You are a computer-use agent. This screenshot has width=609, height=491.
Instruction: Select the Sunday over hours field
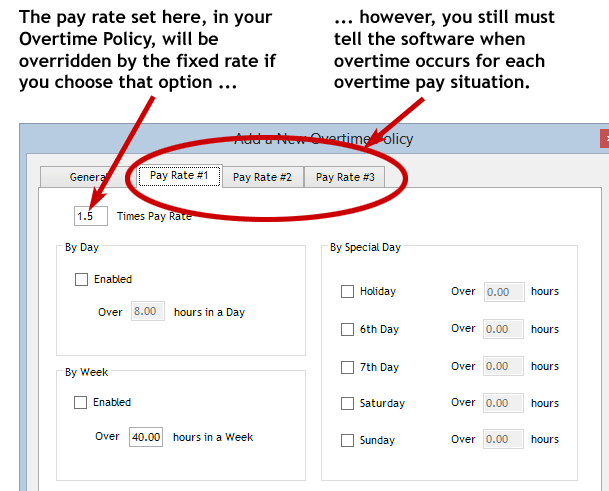coord(501,440)
